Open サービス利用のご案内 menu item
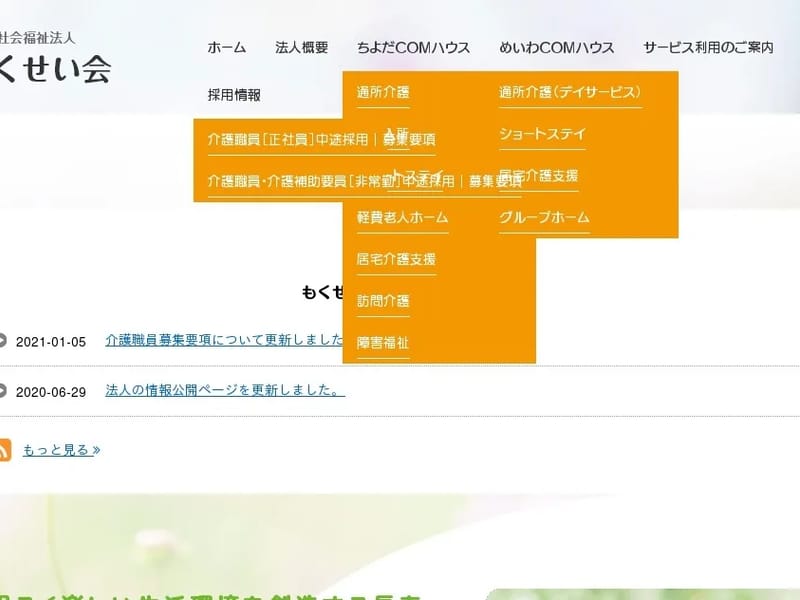The height and width of the screenshot is (600, 800). [708, 47]
